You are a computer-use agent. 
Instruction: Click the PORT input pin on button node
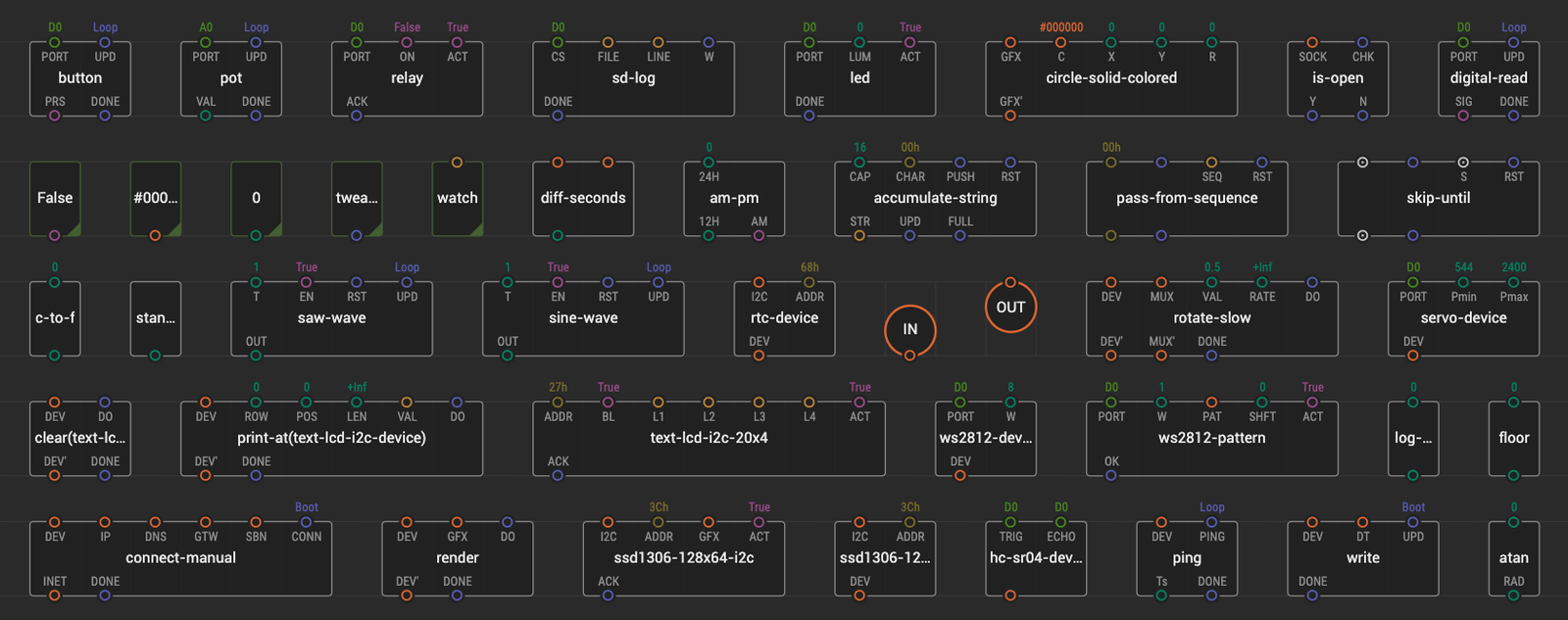tap(55, 42)
